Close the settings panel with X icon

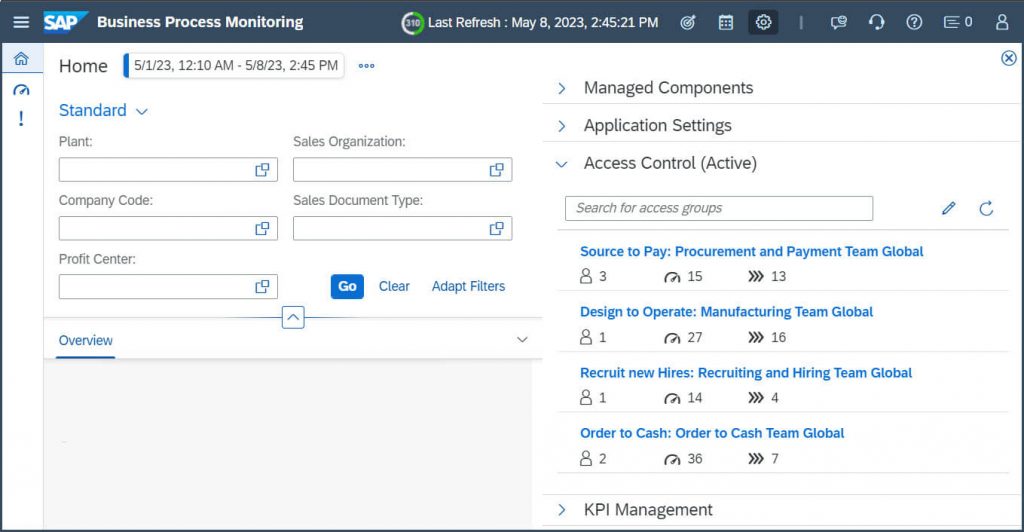point(1008,59)
